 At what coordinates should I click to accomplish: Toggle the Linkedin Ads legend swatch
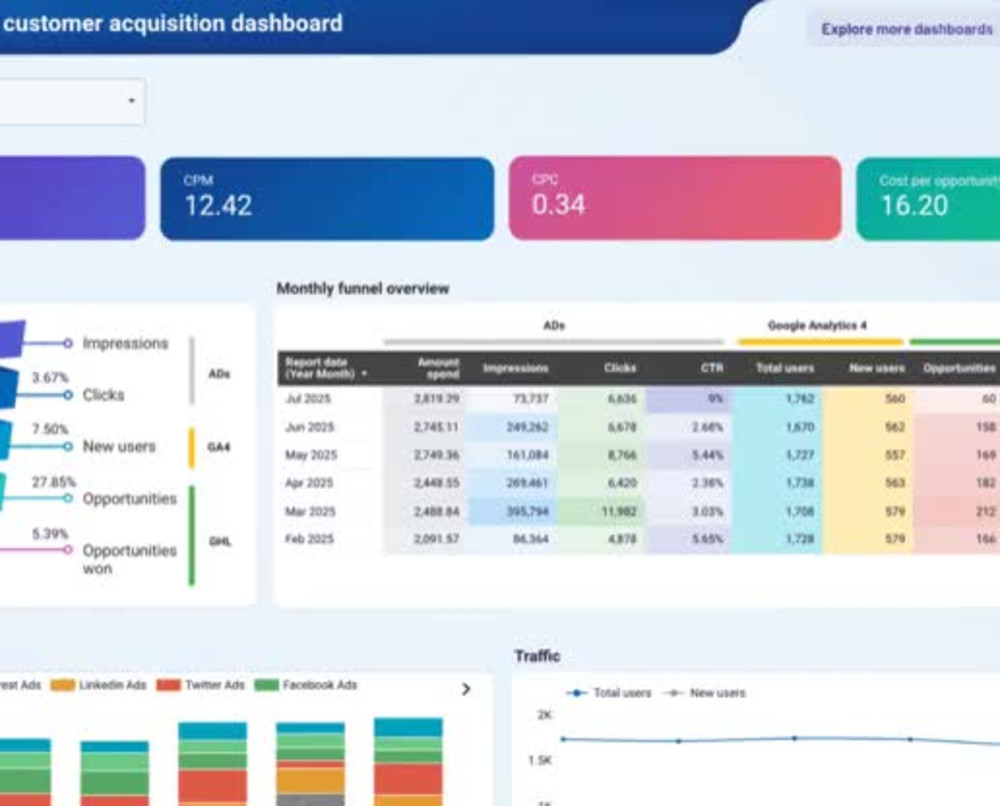click(x=63, y=685)
